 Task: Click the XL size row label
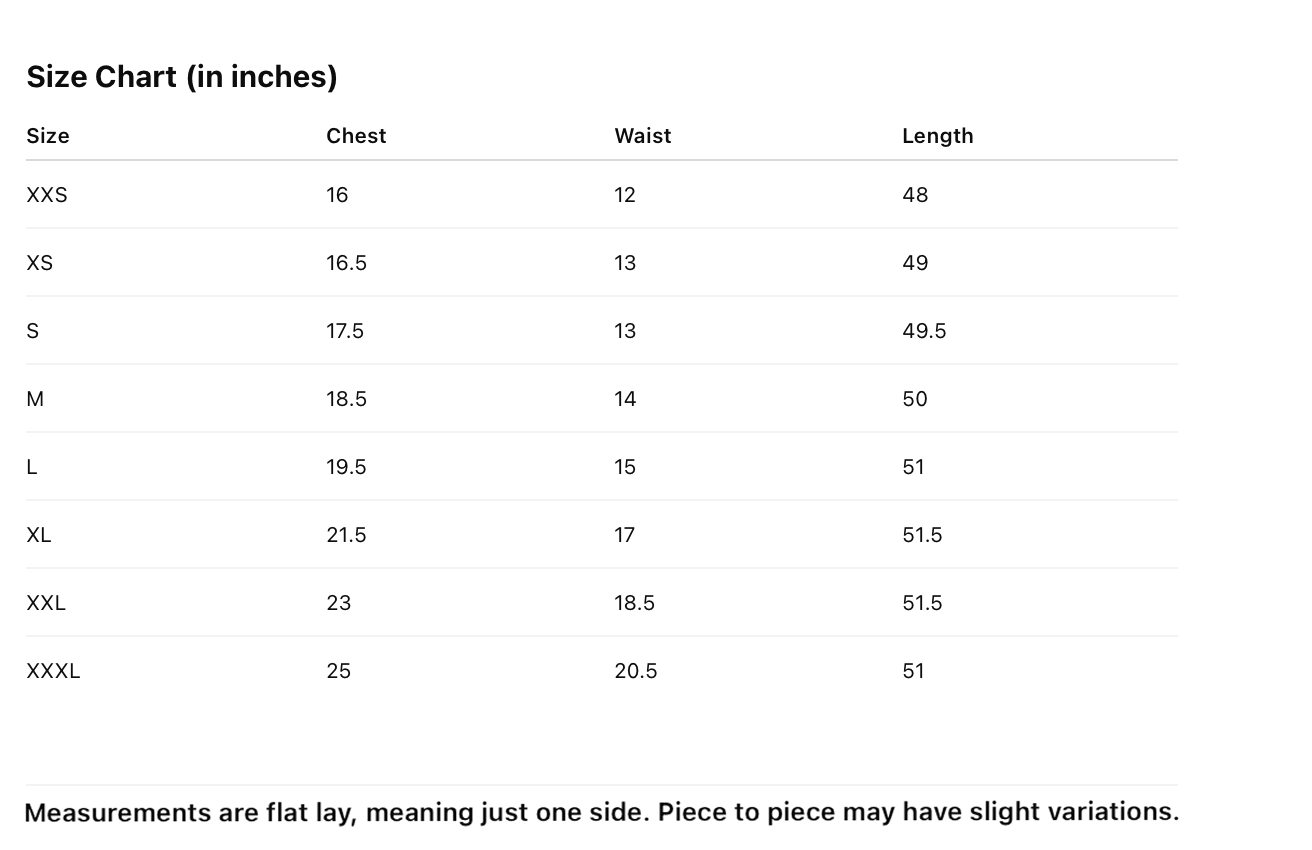coord(39,535)
